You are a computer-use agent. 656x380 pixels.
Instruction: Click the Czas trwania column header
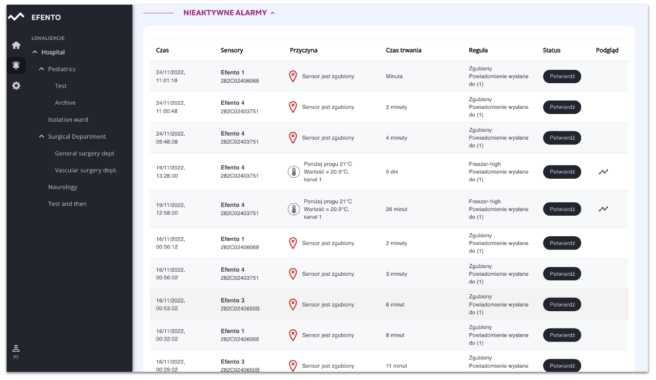coord(403,50)
